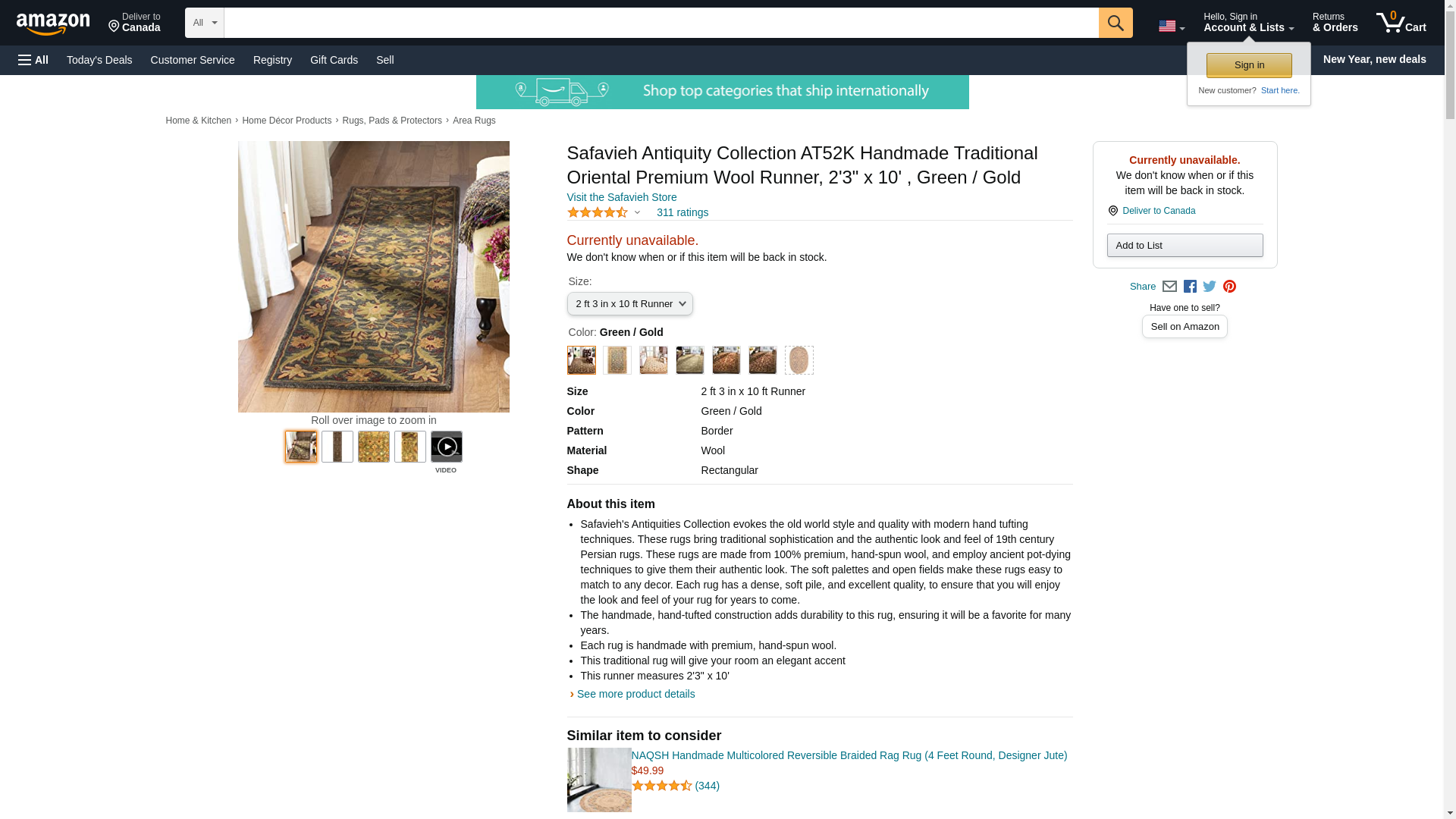Viewport: 1456px width, 819px height.
Task: Click the yellow Sign in button
Action: point(1248,65)
